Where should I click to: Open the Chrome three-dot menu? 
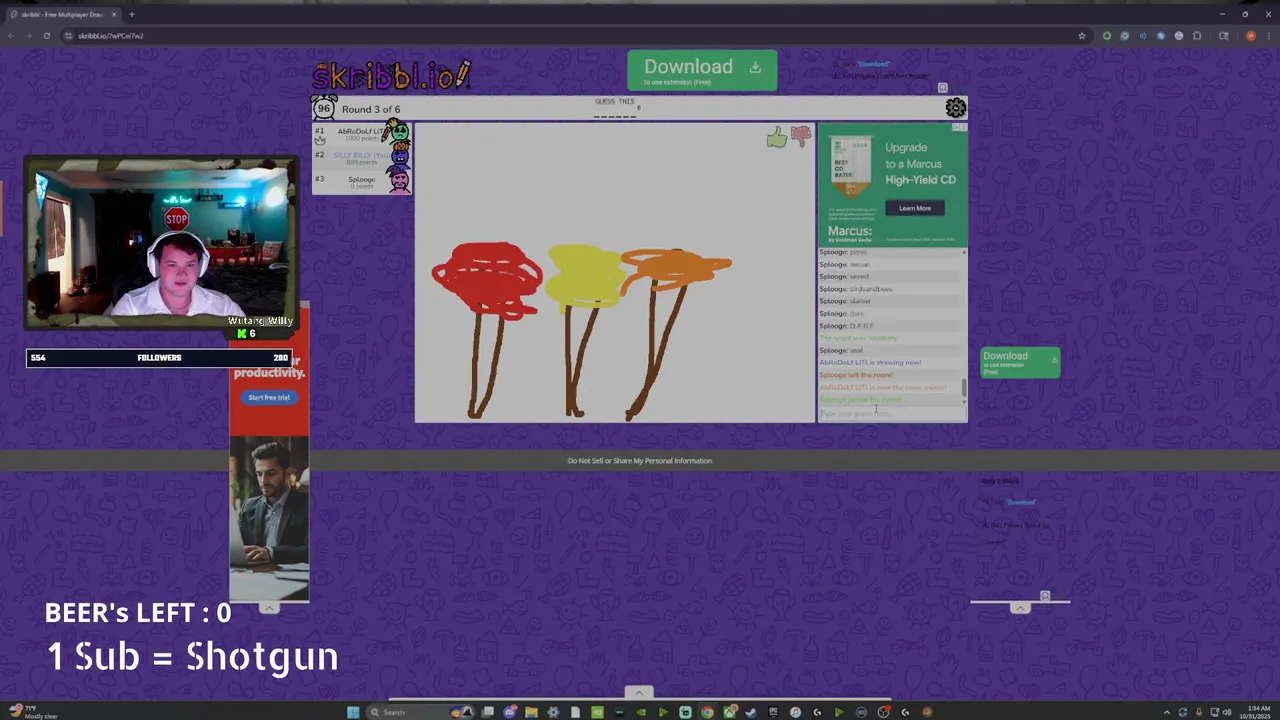(x=1269, y=36)
